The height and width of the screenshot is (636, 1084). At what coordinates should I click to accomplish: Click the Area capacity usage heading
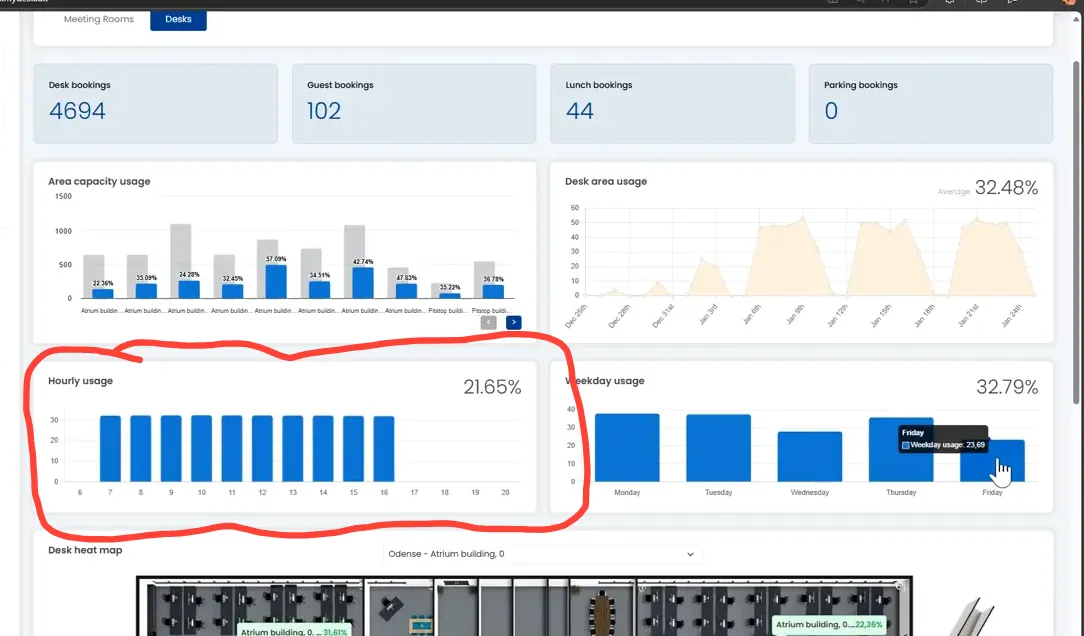coord(100,181)
